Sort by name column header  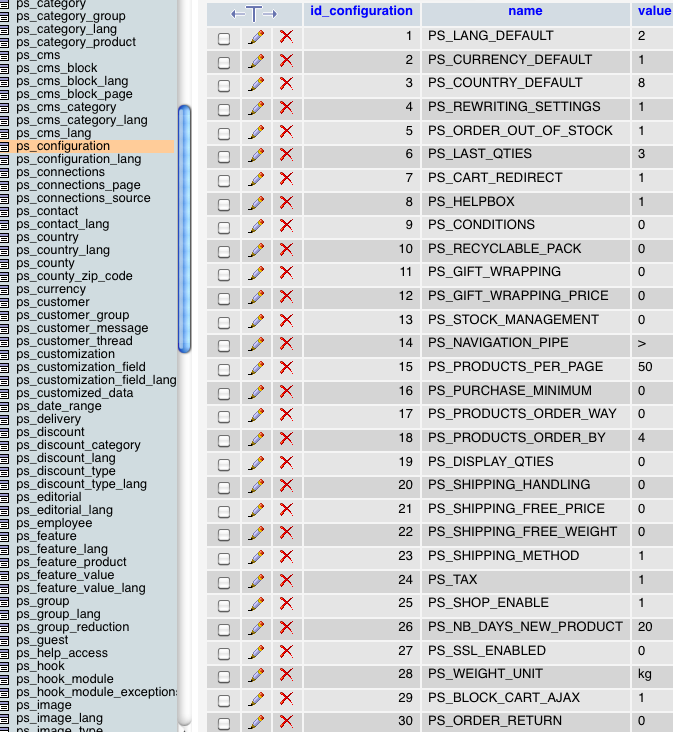coord(525,11)
